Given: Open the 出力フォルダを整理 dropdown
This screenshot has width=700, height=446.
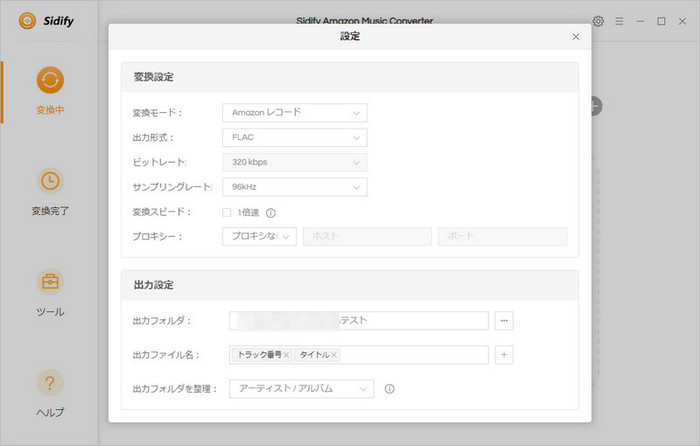Looking at the screenshot, I should (301, 389).
